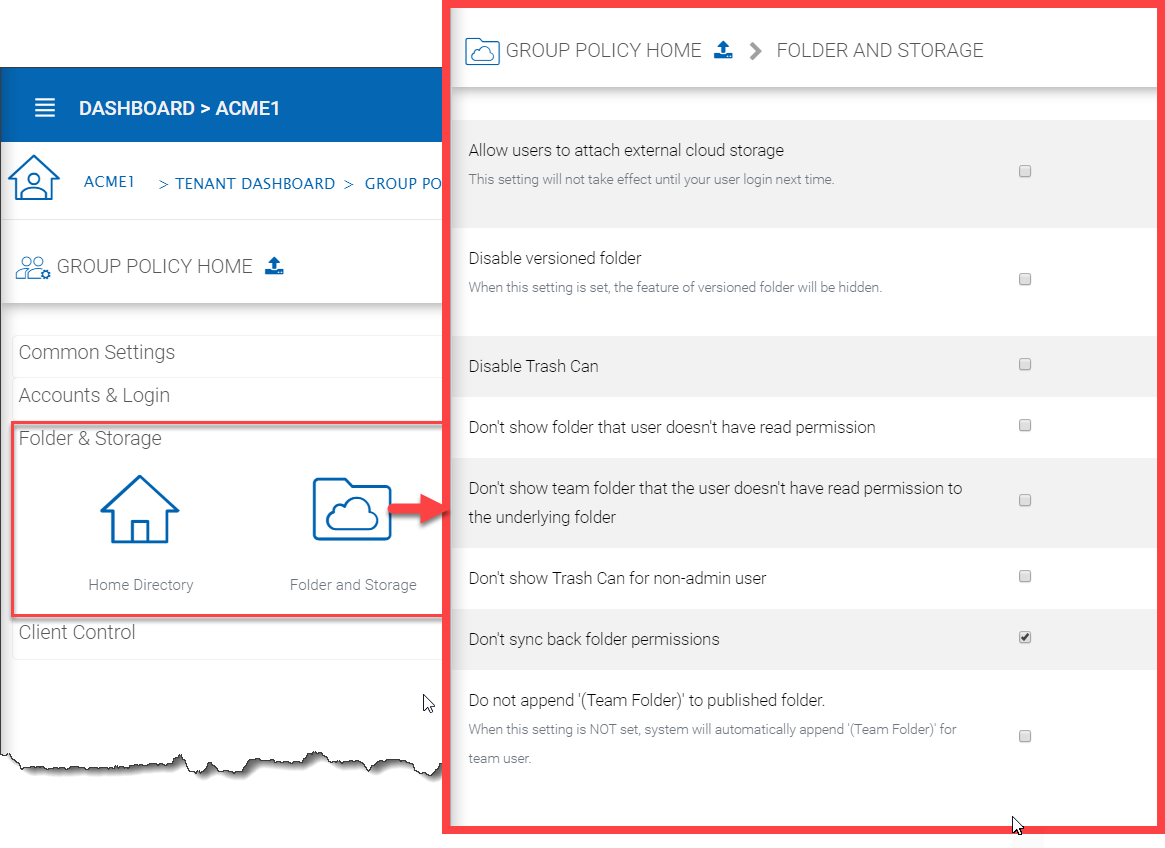Click DASHBOARD > ACME1 header title
This screenshot has width=1165, height=848.
coord(179,109)
